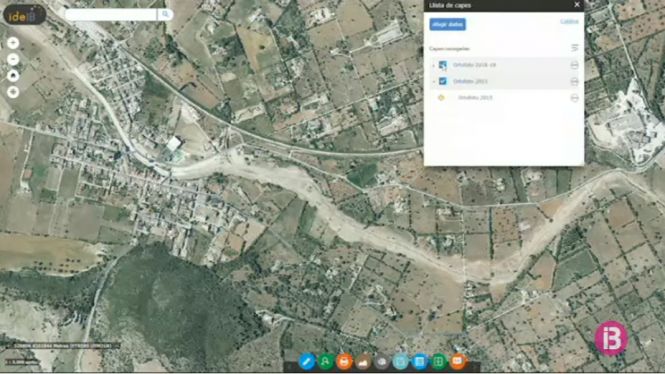Select the Ortofoto 2018-19 layer name
Viewport: 665px width, 374px height.
coord(474,65)
